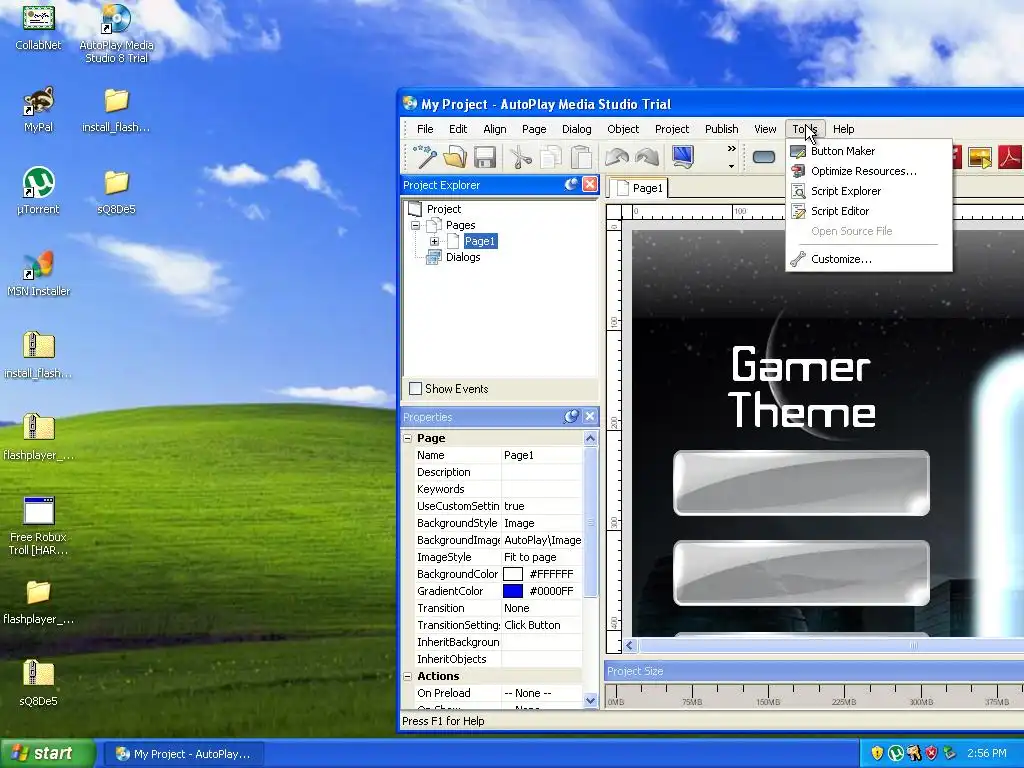Open the sQ8De5 zip file on desktop
Screen dimensions: 1024x768
(x=39, y=682)
